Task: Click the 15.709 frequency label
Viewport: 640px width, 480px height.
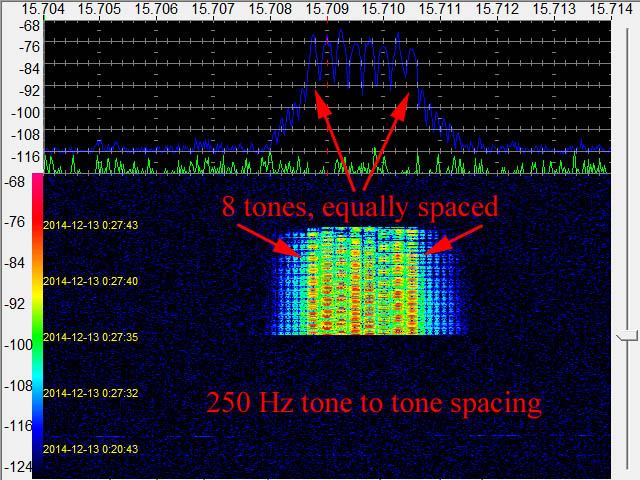Action: [x=327, y=9]
